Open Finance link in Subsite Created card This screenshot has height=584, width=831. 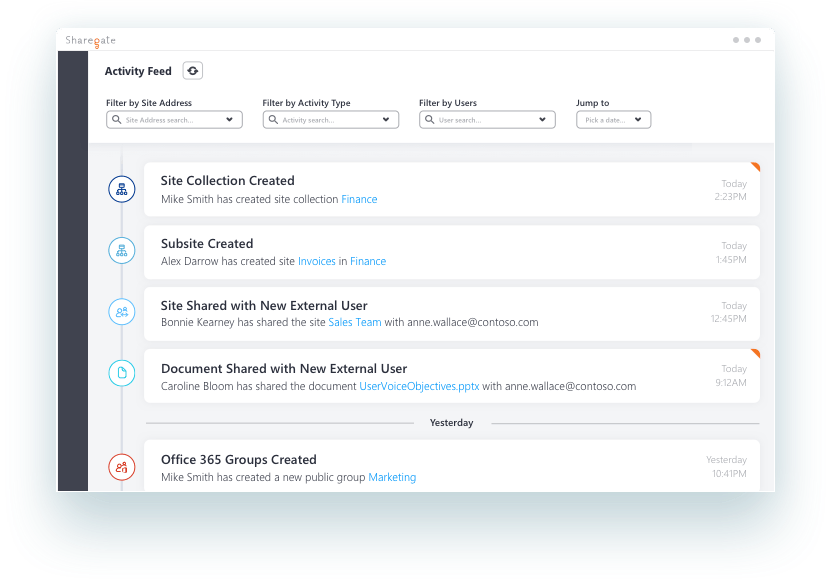368,261
